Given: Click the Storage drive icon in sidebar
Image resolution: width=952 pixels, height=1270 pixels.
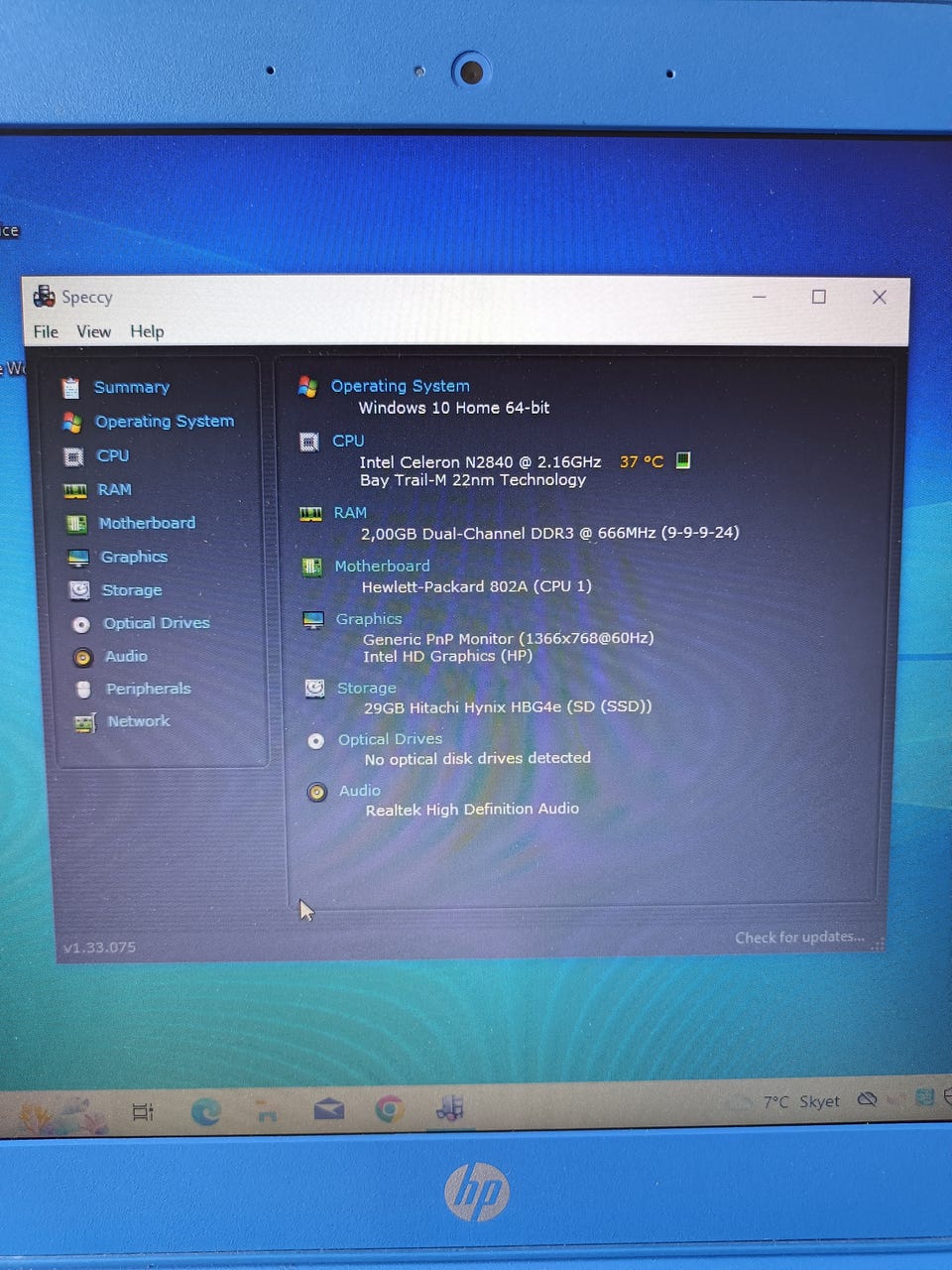Looking at the screenshot, I should pyautogui.click(x=79, y=590).
